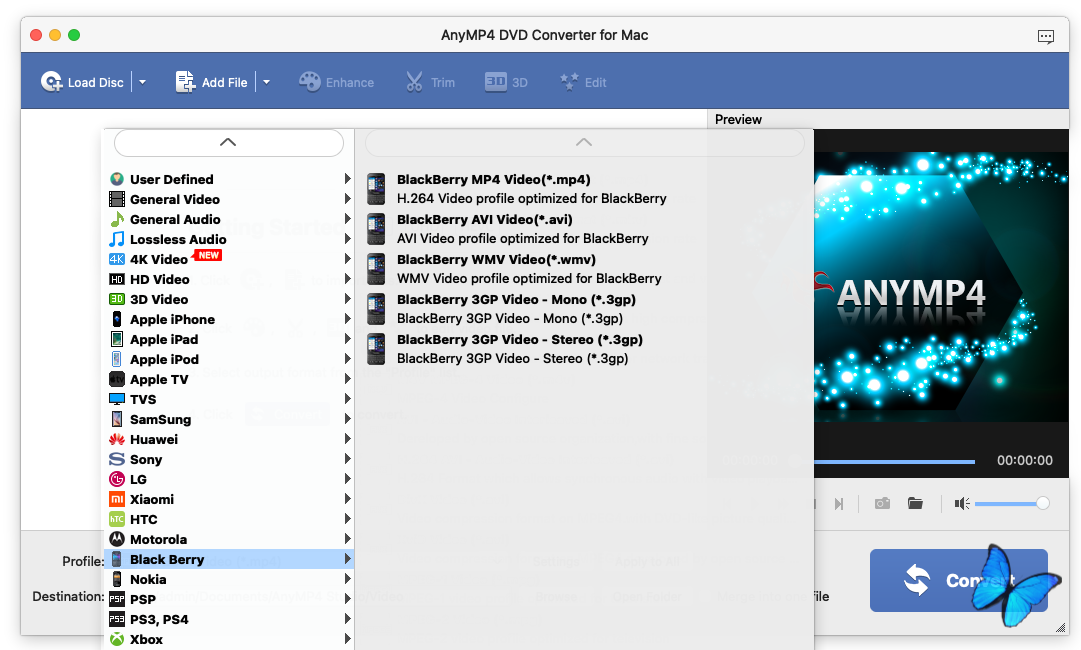Image resolution: width=1081 pixels, height=650 pixels.
Task: Select Apple iPhone category
Action: 172,319
